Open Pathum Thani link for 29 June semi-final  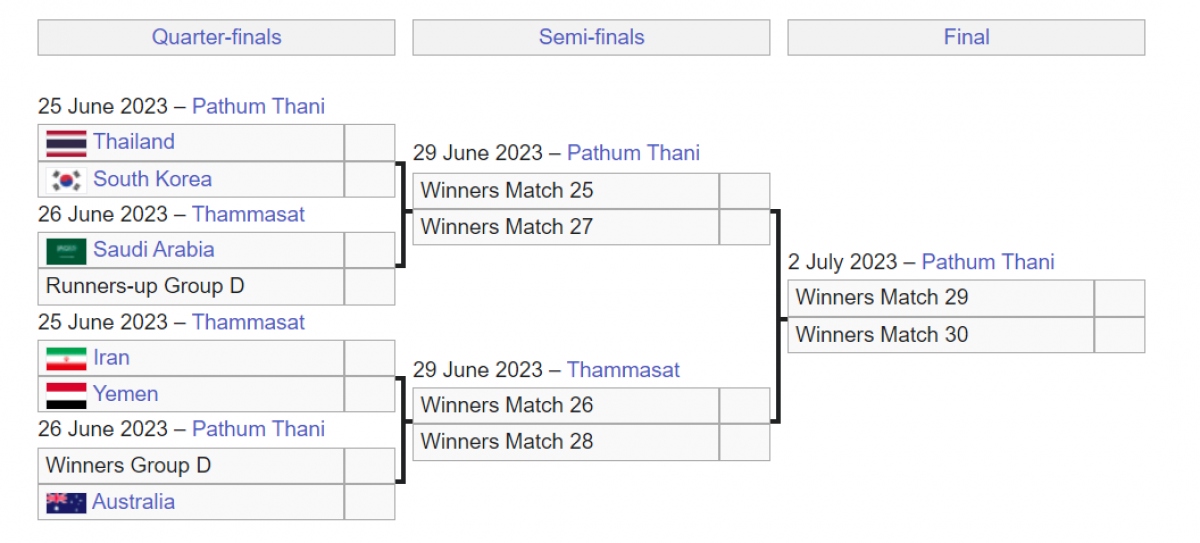point(633,153)
